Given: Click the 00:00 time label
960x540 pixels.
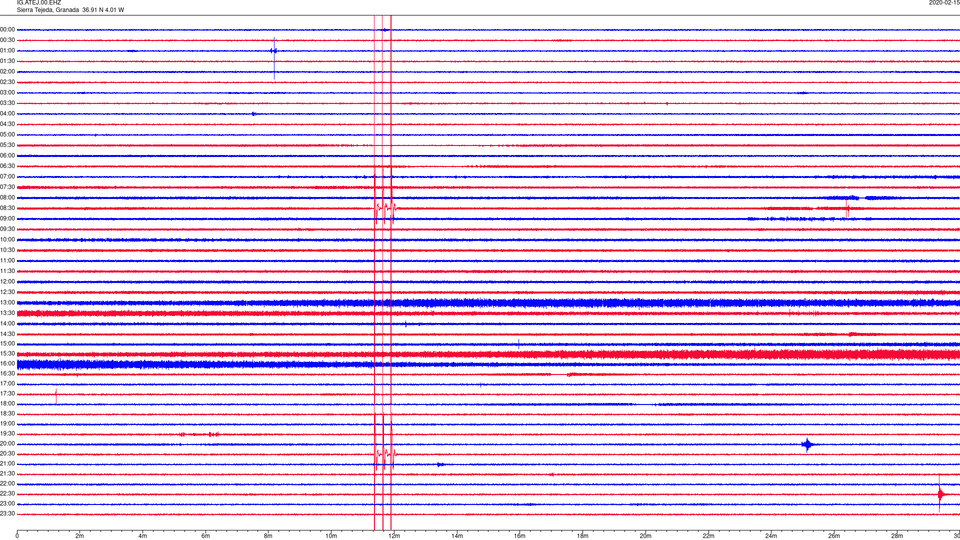Looking at the screenshot, I should 7,29.
